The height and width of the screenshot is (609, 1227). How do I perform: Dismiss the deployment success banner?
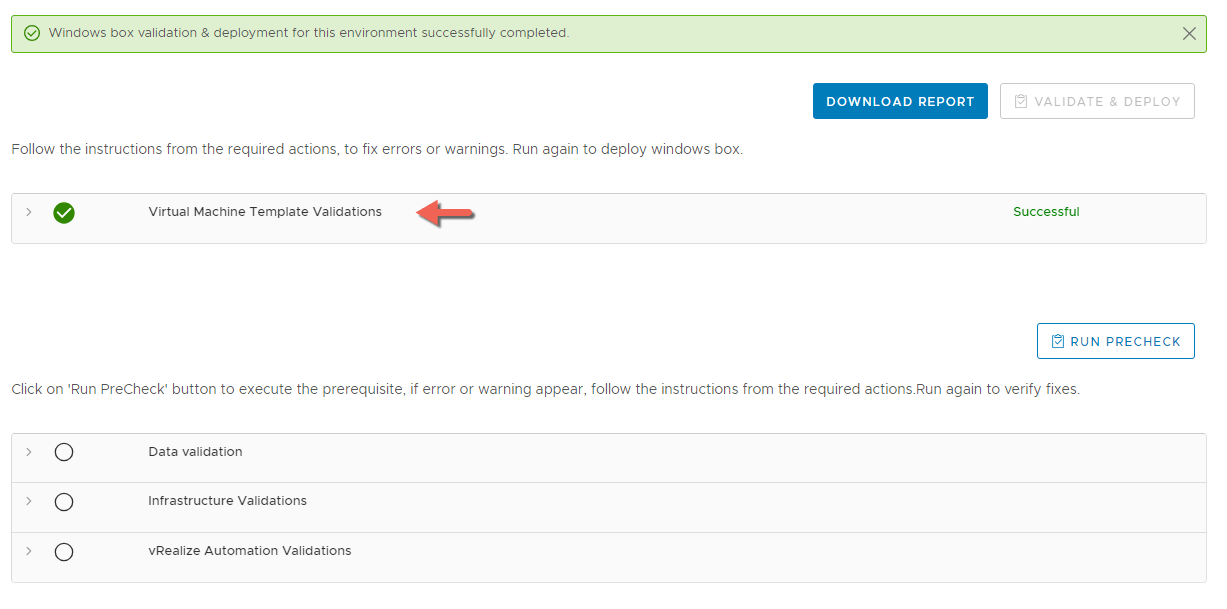coord(1189,33)
